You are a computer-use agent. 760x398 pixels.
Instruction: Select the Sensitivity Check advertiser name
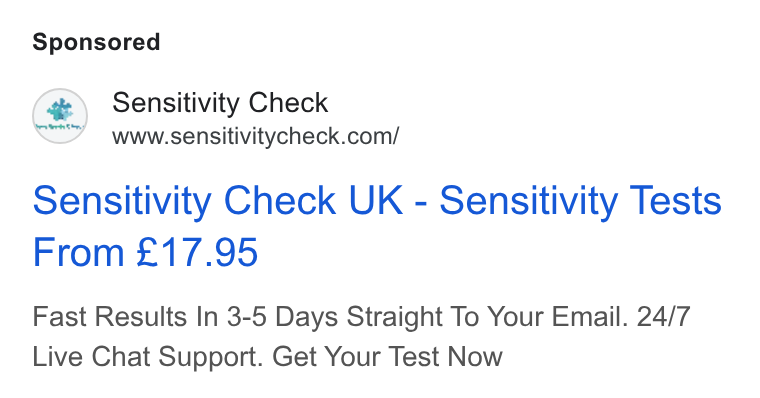220,103
